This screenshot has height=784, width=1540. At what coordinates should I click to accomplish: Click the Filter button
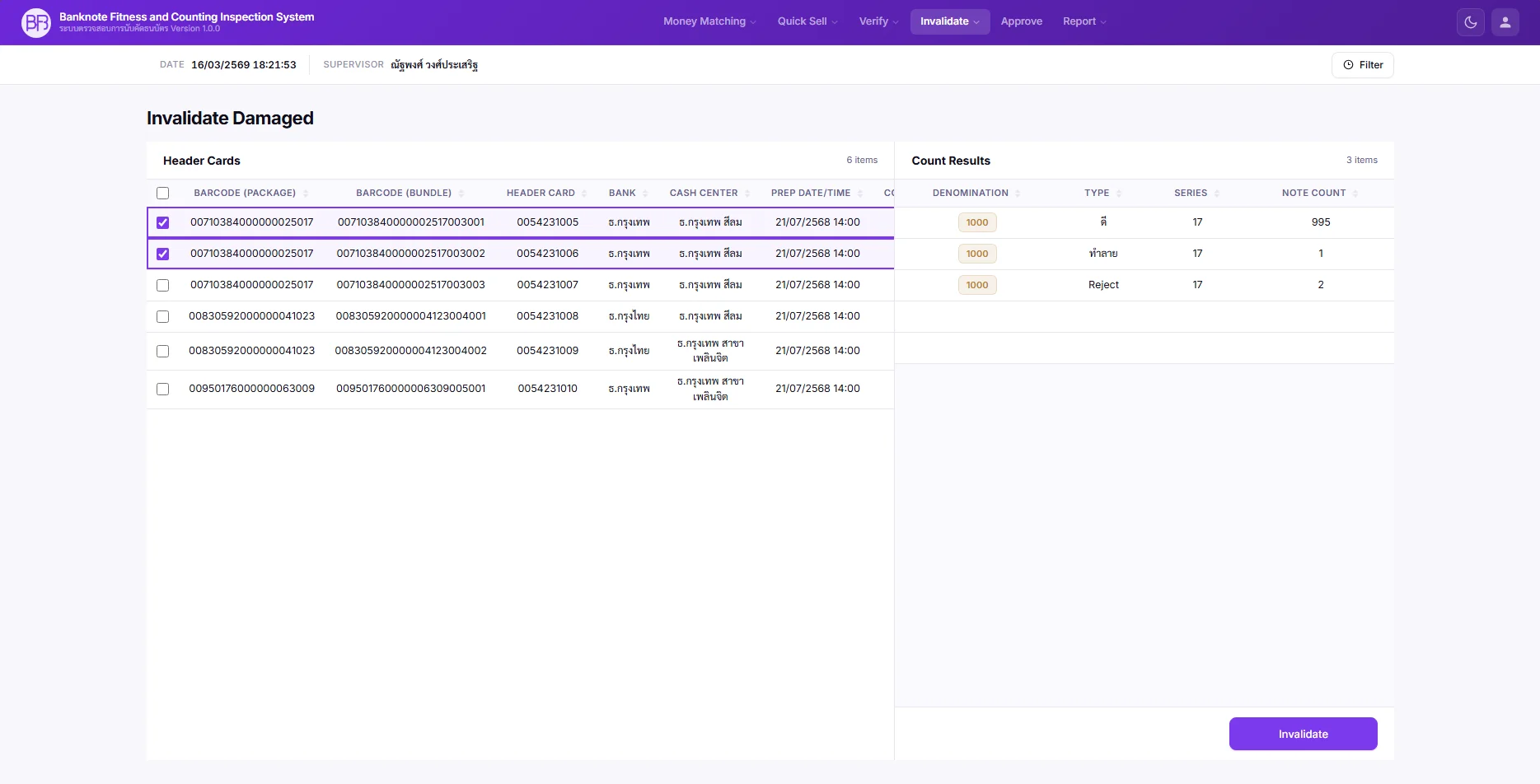(x=1362, y=65)
